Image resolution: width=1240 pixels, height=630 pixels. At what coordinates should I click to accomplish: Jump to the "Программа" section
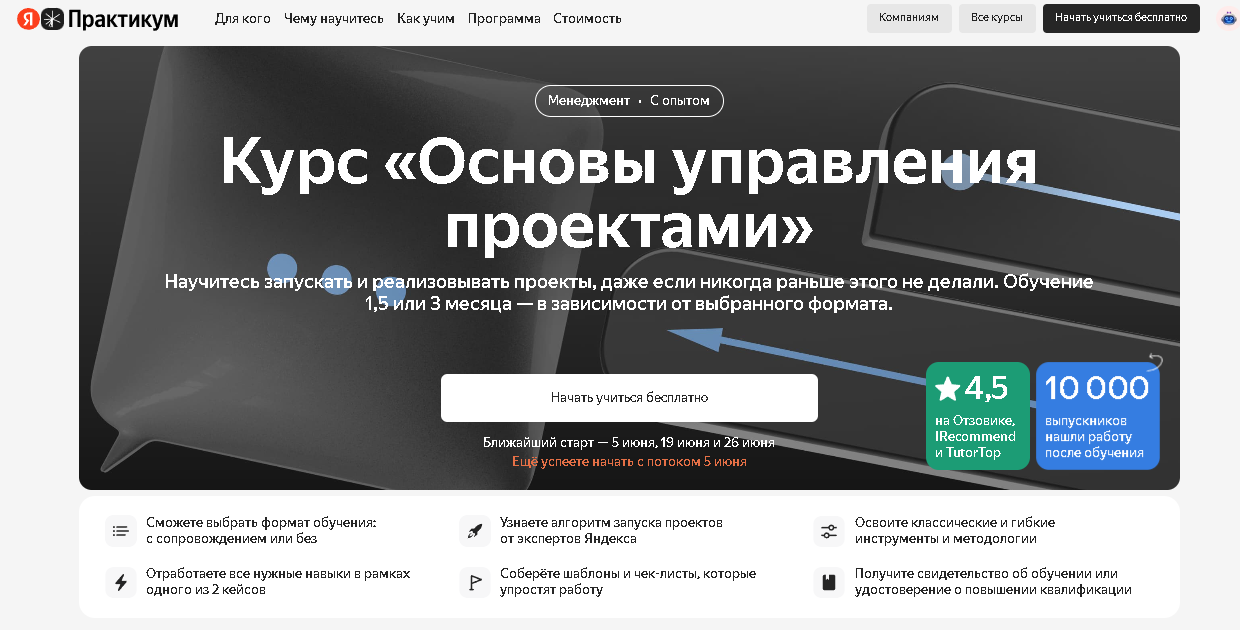(504, 18)
